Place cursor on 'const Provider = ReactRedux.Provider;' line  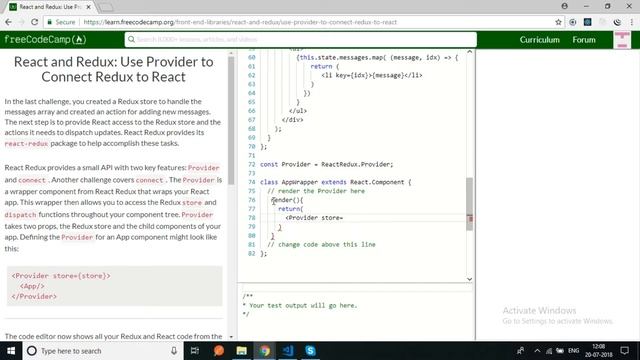click(327, 164)
